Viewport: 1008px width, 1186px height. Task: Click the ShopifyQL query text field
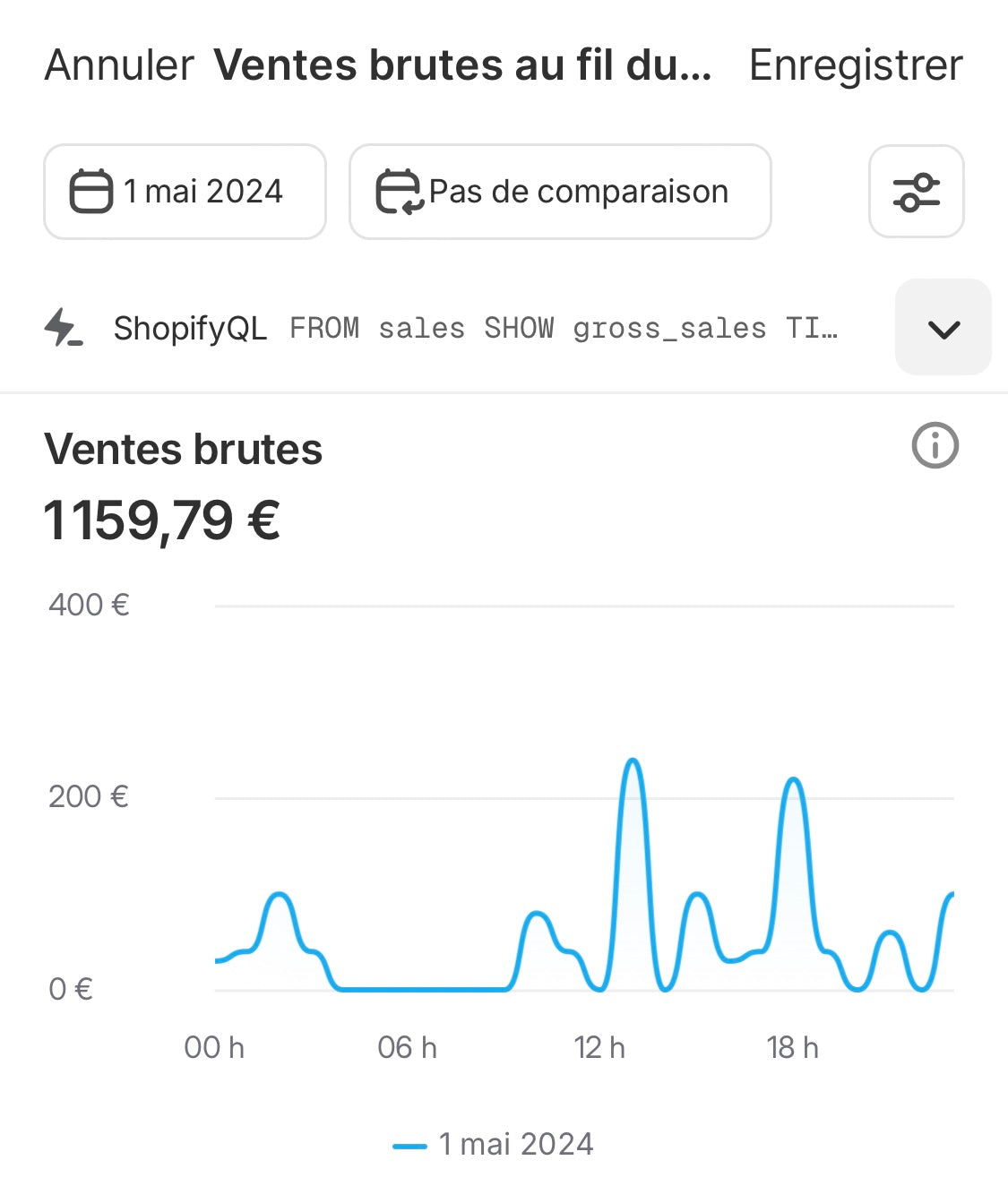pos(564,328)
